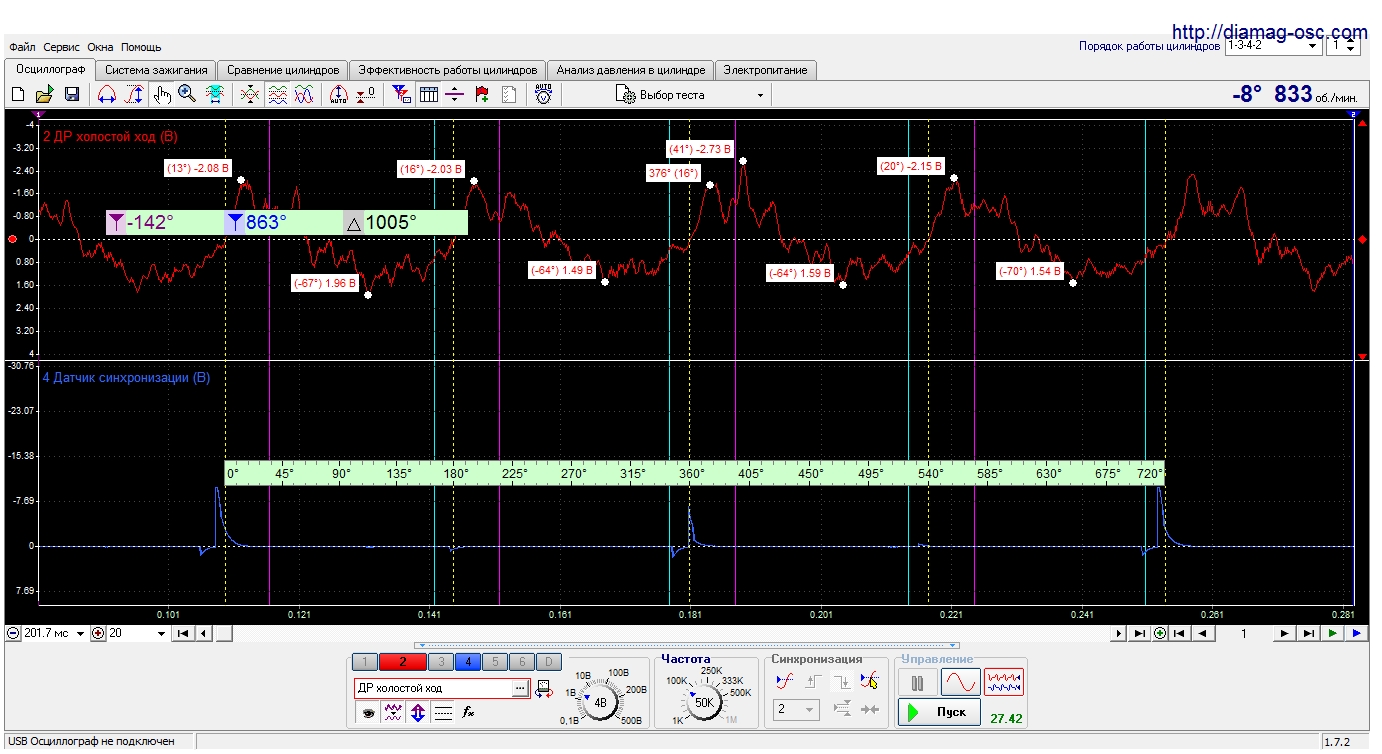Toggle the grid table icon

[x=428, y=94]
